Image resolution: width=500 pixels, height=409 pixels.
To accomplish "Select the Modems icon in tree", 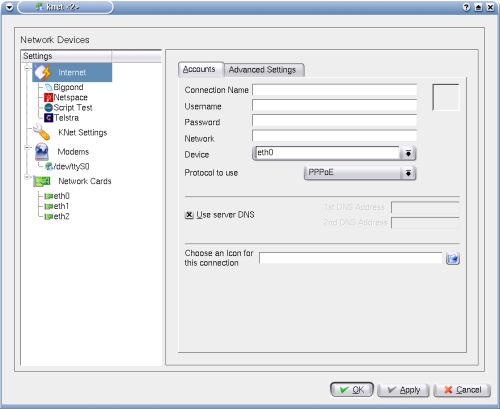I will click(42, 152).
